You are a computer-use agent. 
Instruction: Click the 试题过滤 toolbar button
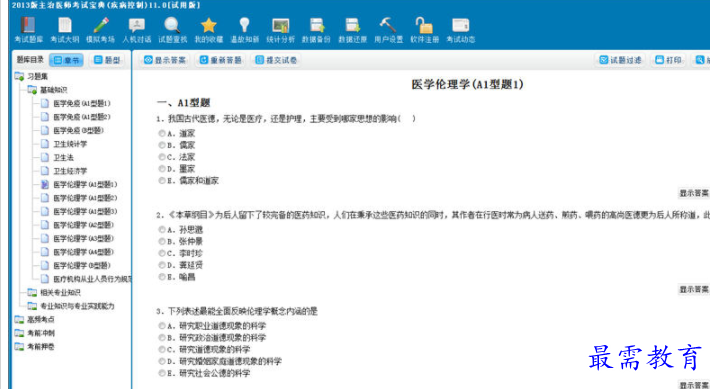[x=620, y=60]
